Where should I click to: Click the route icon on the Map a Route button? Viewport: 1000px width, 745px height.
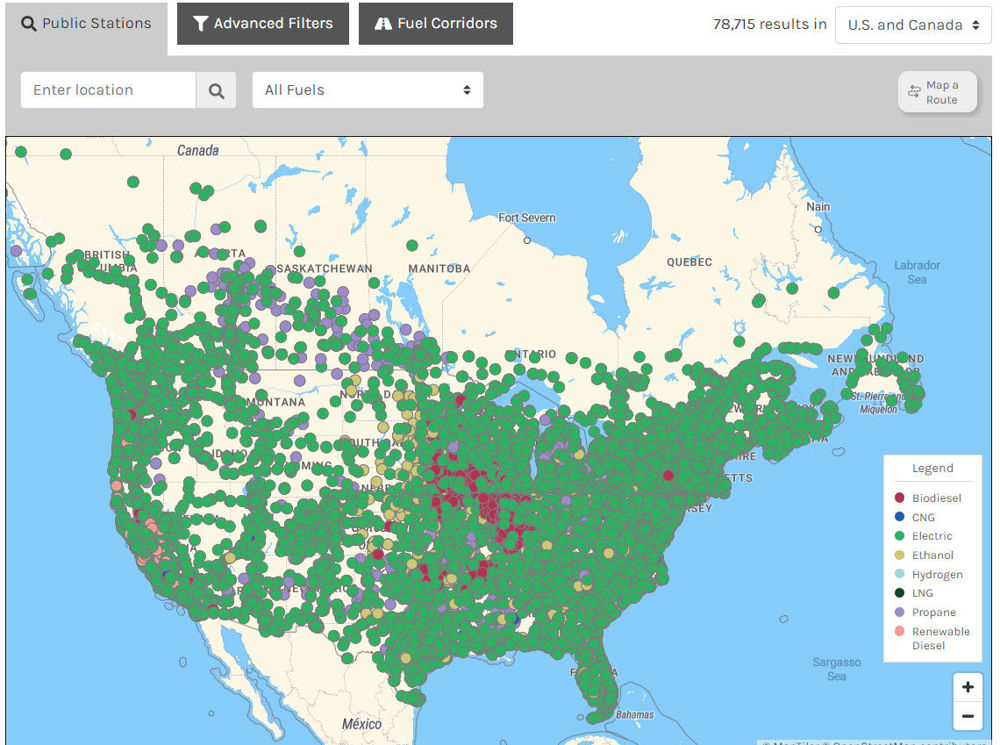click(915, 90)
